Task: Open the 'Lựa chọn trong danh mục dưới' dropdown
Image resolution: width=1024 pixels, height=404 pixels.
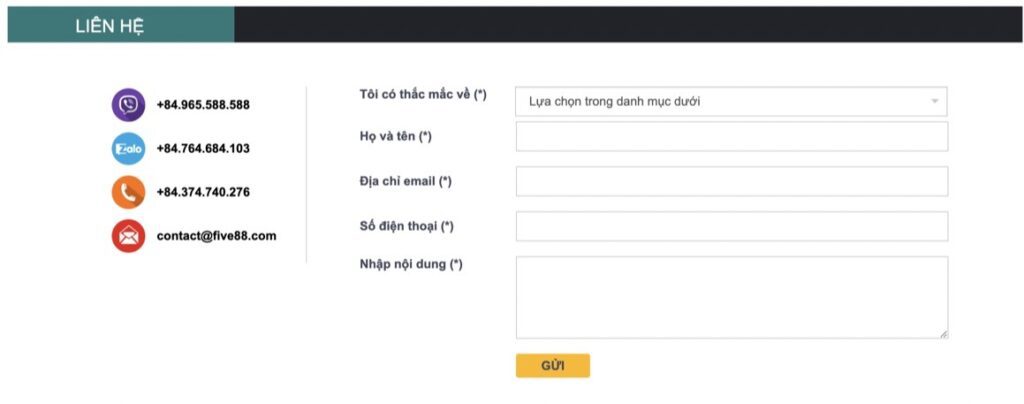Action: pyautogui.click(x=731, y=101)
